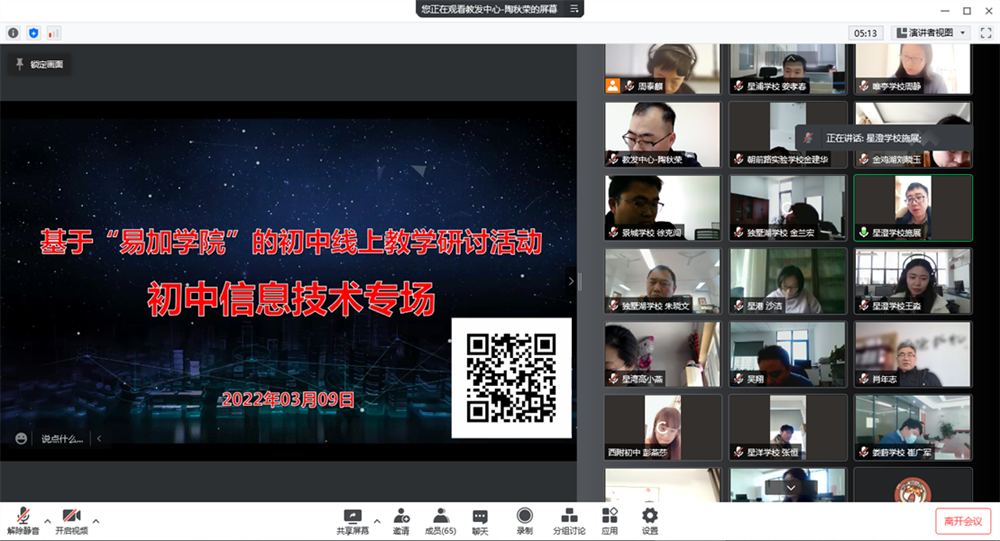Image resolution: width=1000 pixels, height=541 pixels.
Task: Enter full screen mode icon
Action: (986, 33)
